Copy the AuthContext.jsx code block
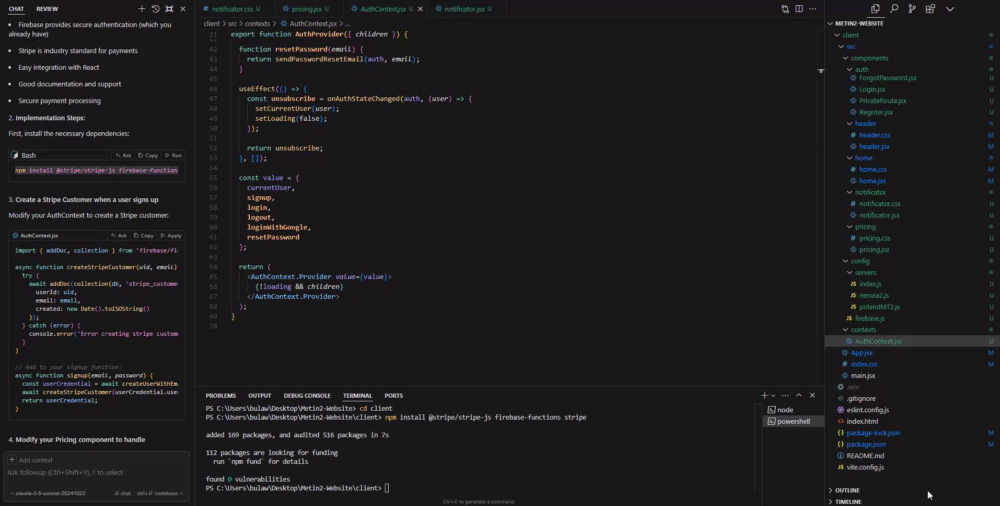The width and height of the screenshot is (1000, 506). tap(143, 235)
